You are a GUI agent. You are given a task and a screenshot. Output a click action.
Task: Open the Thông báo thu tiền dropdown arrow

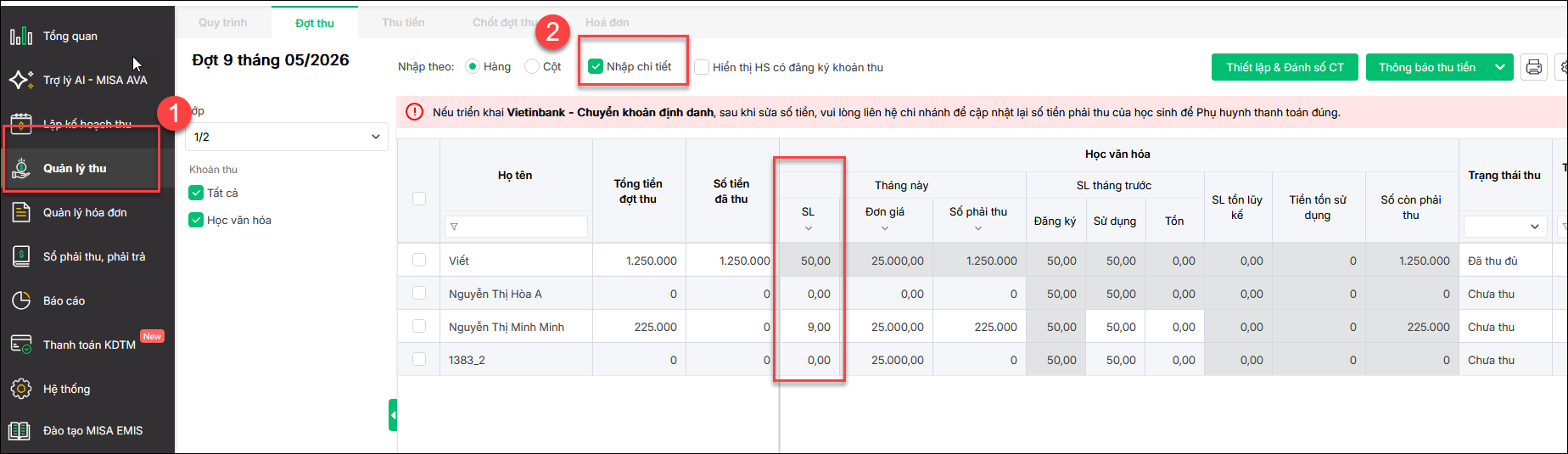tap(1500, 67)
